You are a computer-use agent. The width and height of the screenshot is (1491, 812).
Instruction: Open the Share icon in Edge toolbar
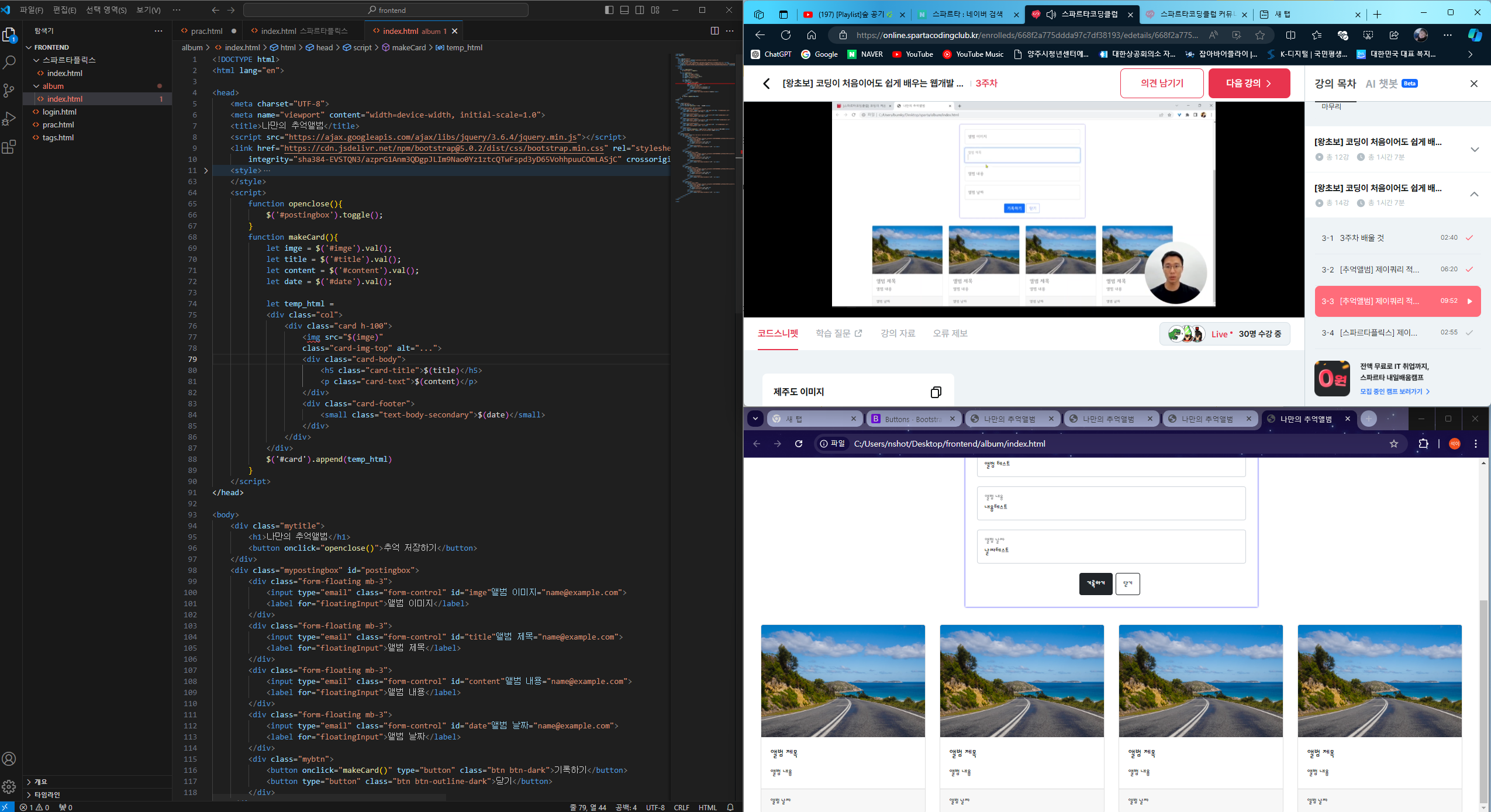1394,35
